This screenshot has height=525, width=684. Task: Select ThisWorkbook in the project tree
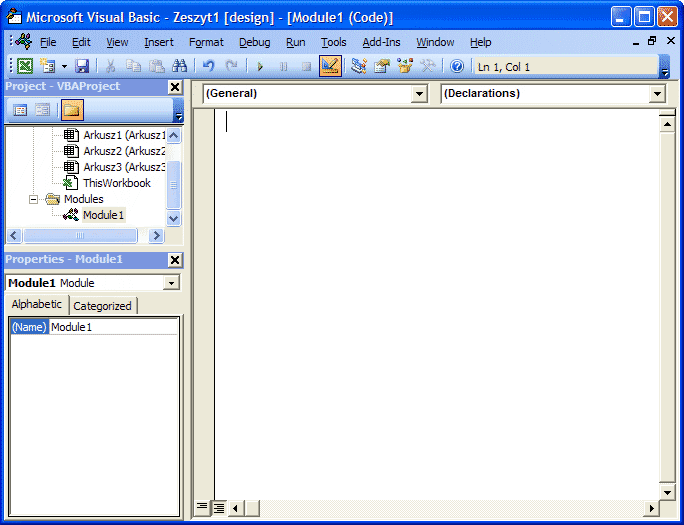click(116, 183)
